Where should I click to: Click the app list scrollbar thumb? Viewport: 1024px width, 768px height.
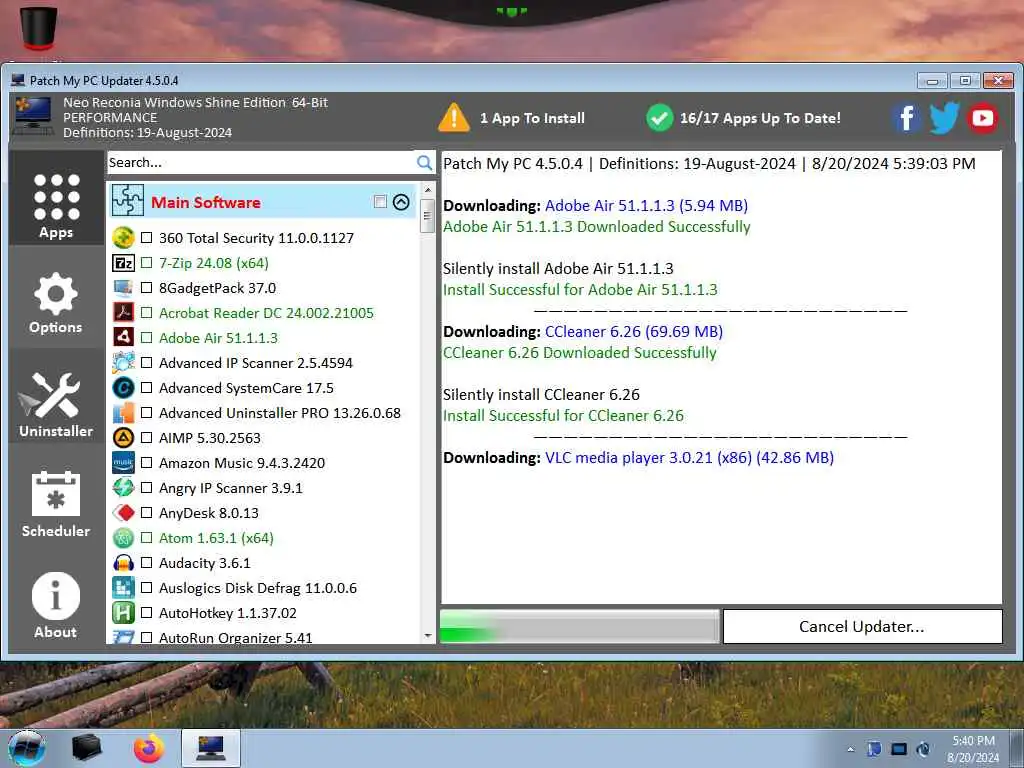428,216
